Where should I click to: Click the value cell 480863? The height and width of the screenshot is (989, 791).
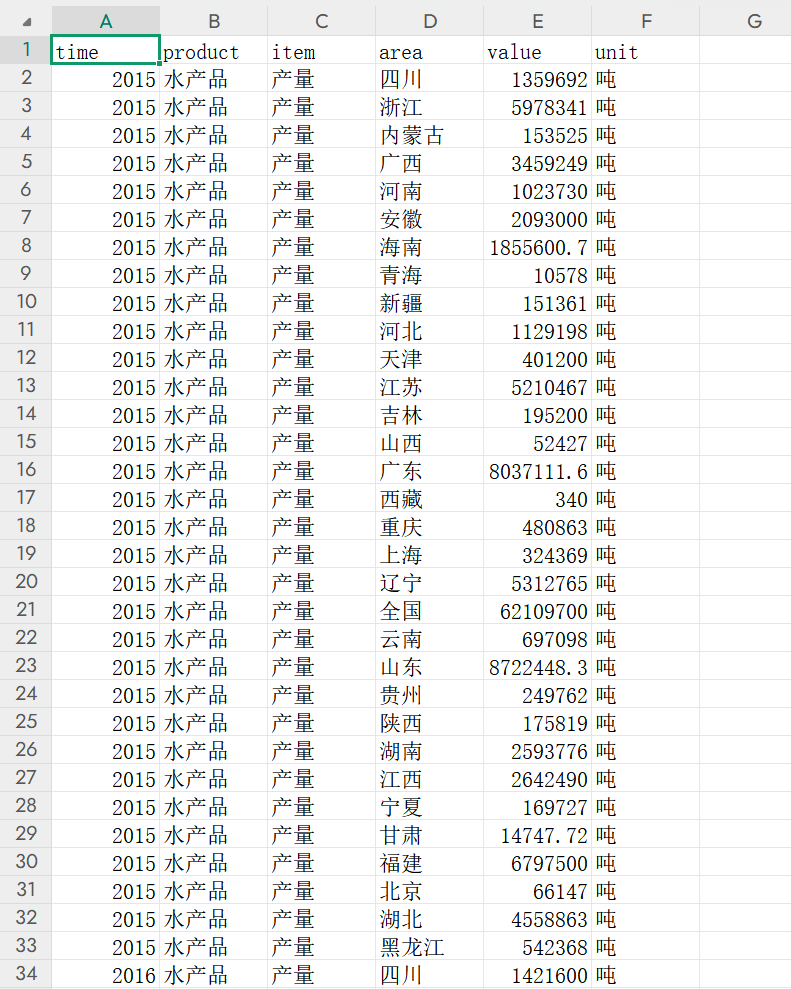[537, 526]
